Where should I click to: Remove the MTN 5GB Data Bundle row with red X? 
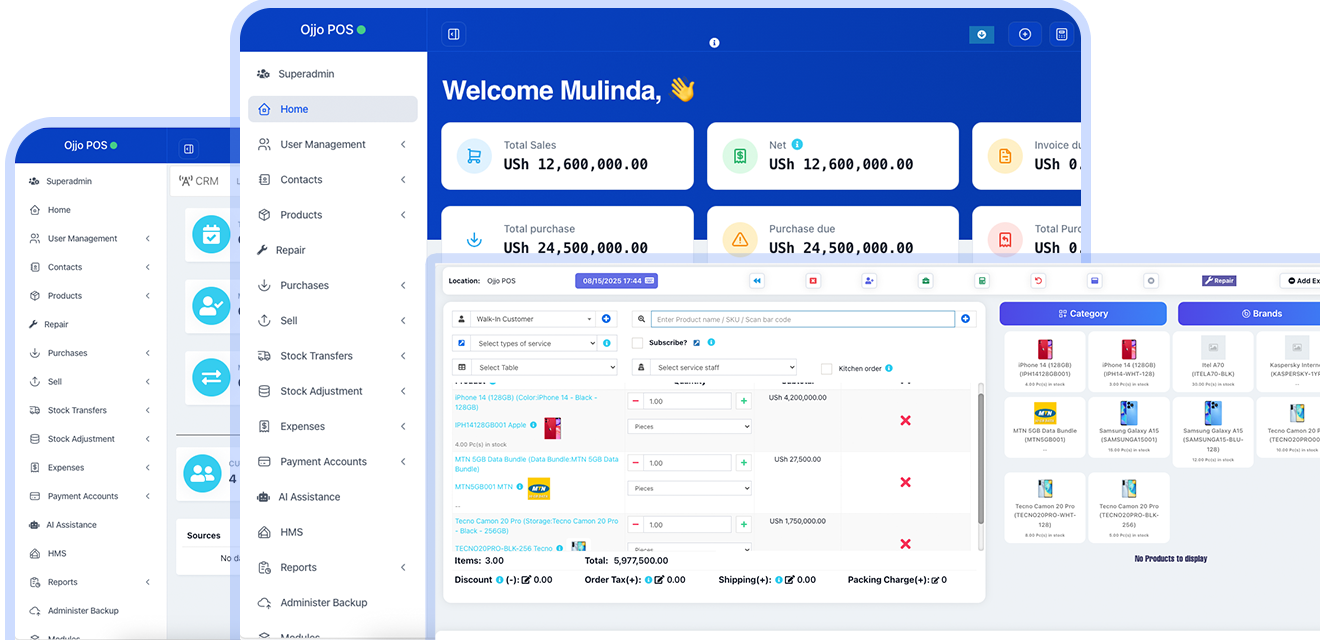(906, 482)
